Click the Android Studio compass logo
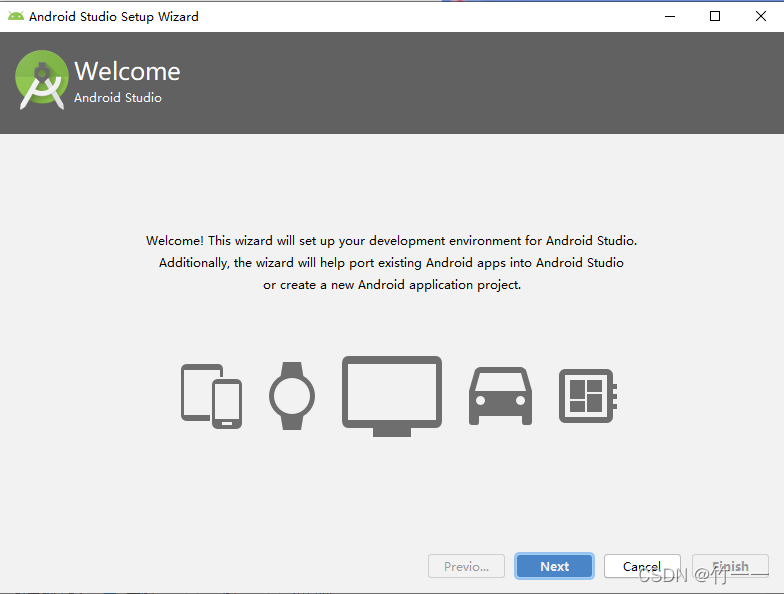The width and height of the screenshot is (784, 594). [x=42, y=80]
